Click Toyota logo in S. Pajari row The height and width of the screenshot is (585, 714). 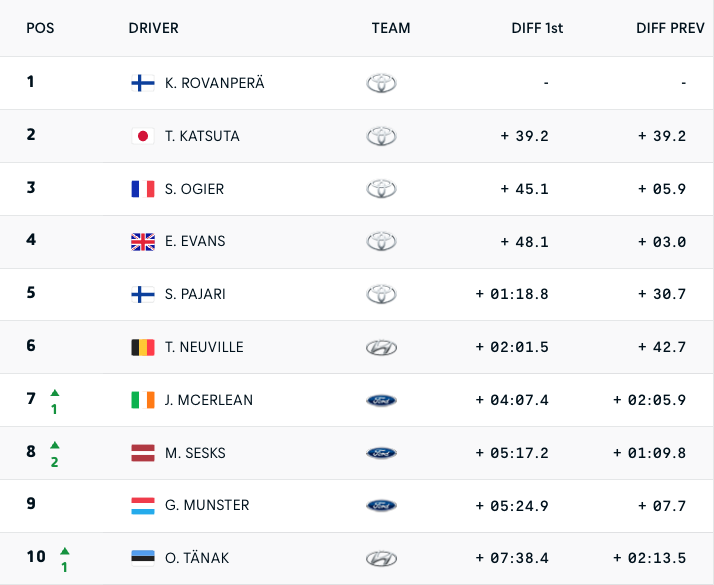(x=381, y=294)
